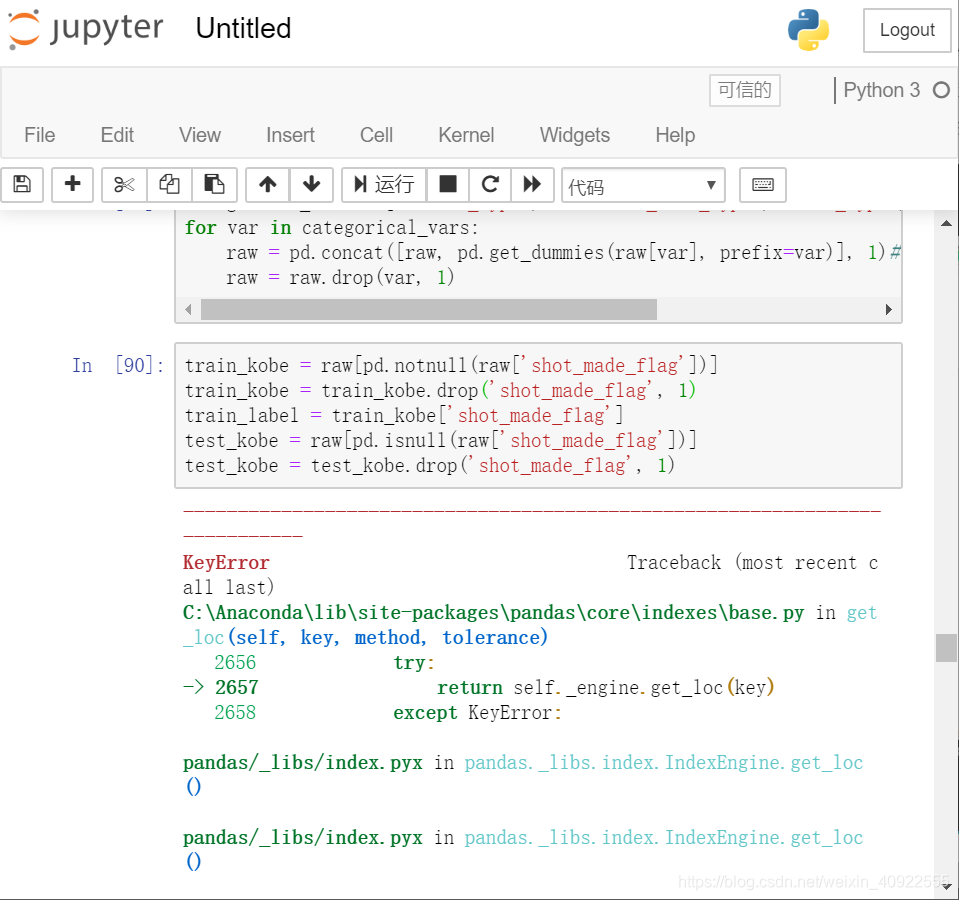
Task: Click the vertical scrollbar down arrow
Action: coord(946,886)
